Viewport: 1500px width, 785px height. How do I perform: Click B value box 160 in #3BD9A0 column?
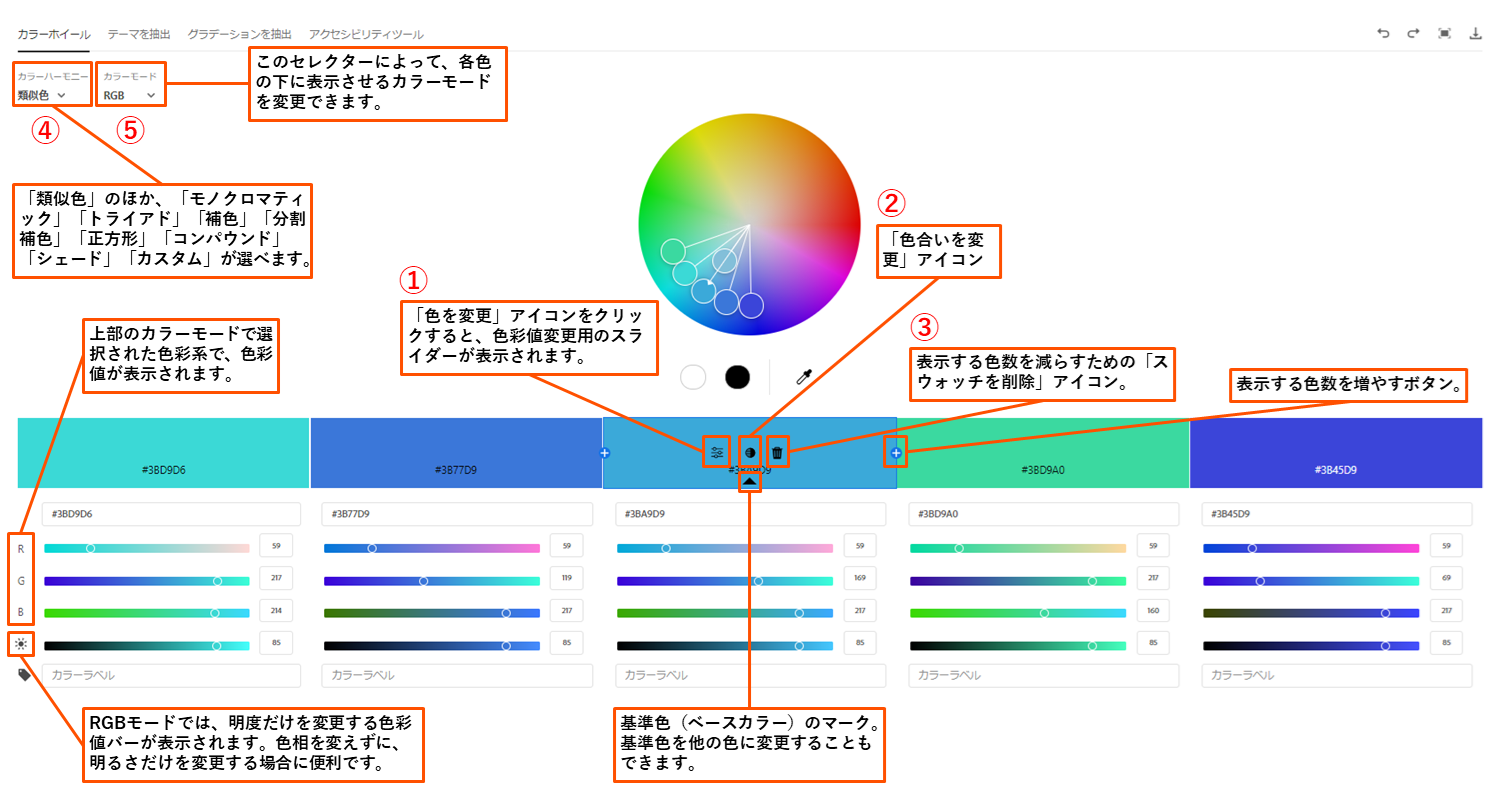point(1153,610)
